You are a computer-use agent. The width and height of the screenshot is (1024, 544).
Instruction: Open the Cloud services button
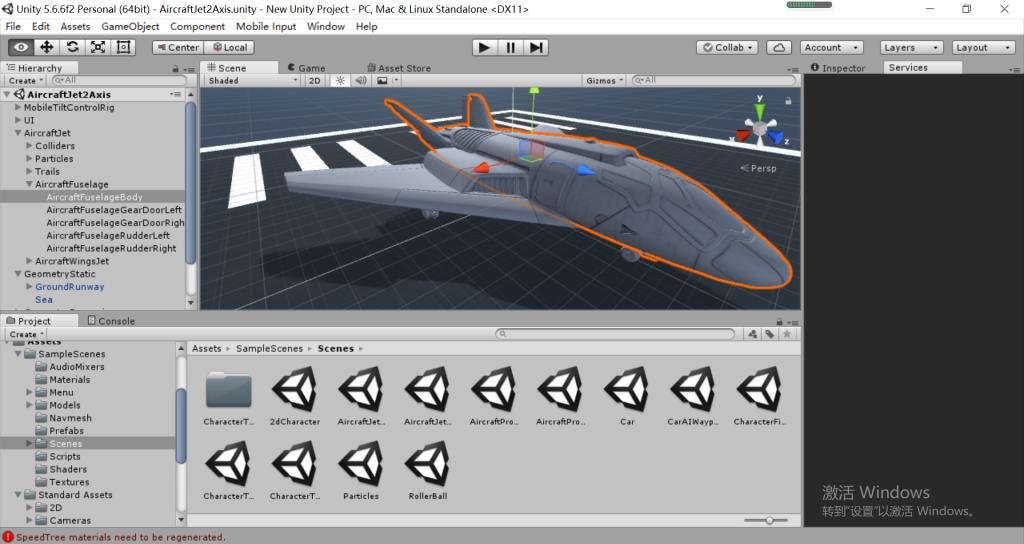[x=778, y=48]
